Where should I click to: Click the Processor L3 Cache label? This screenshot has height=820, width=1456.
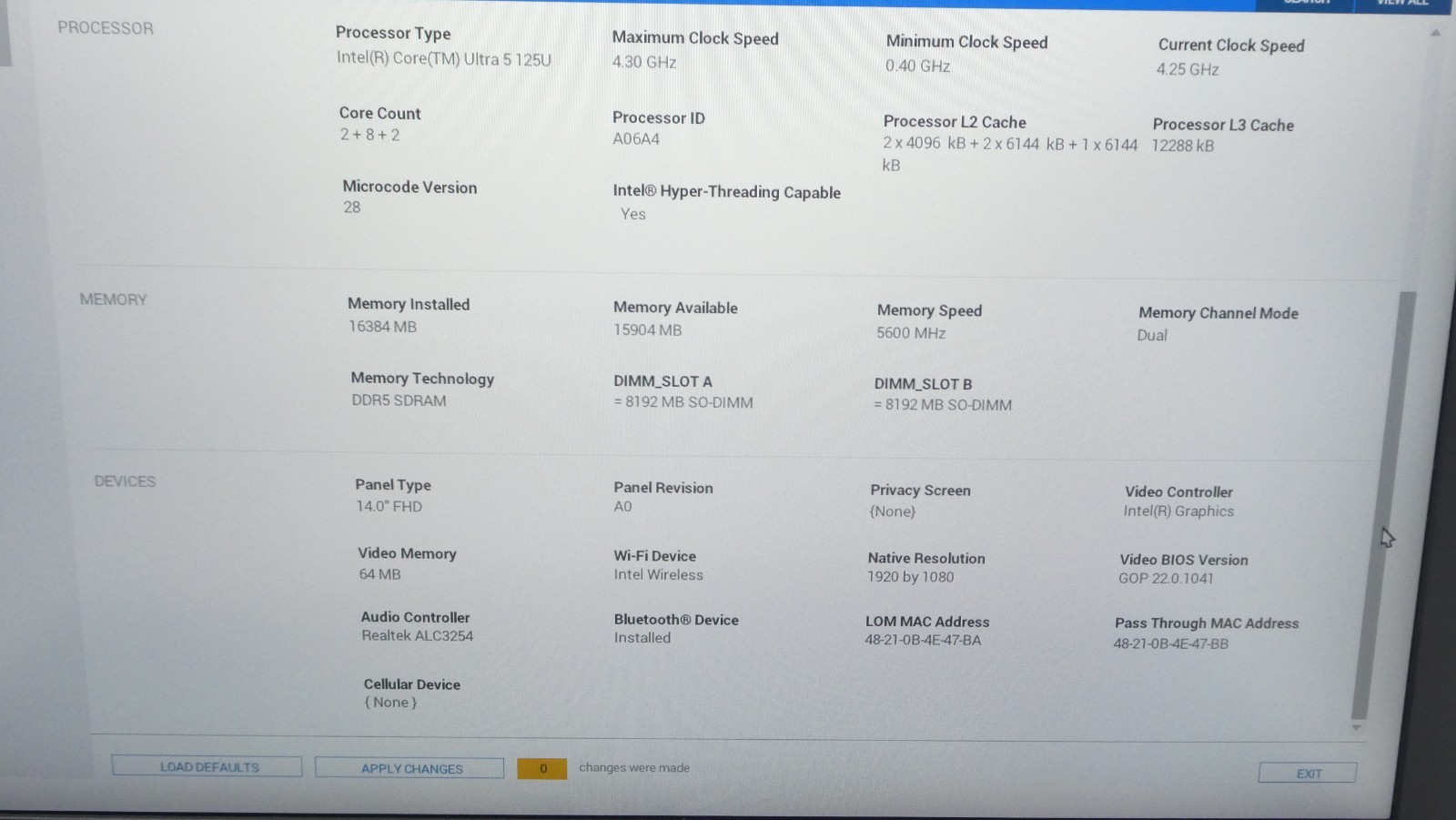[1223, 125]
